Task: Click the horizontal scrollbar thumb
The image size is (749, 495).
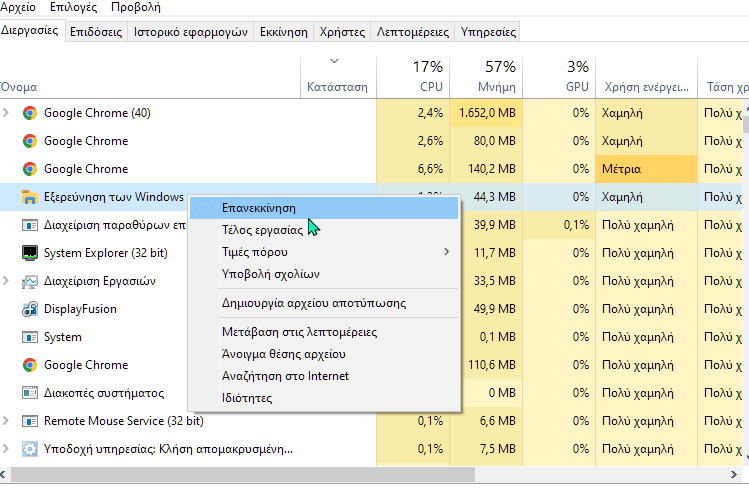Action: [x=243, y=474]
